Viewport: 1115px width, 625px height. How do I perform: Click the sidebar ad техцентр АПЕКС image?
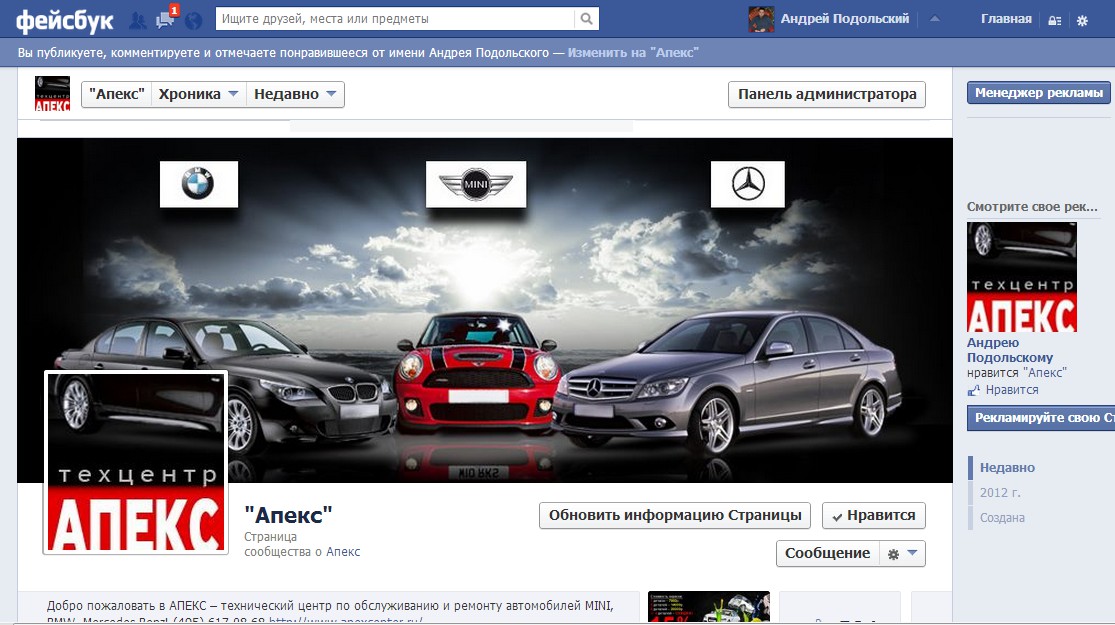(x=1022, y=277)
